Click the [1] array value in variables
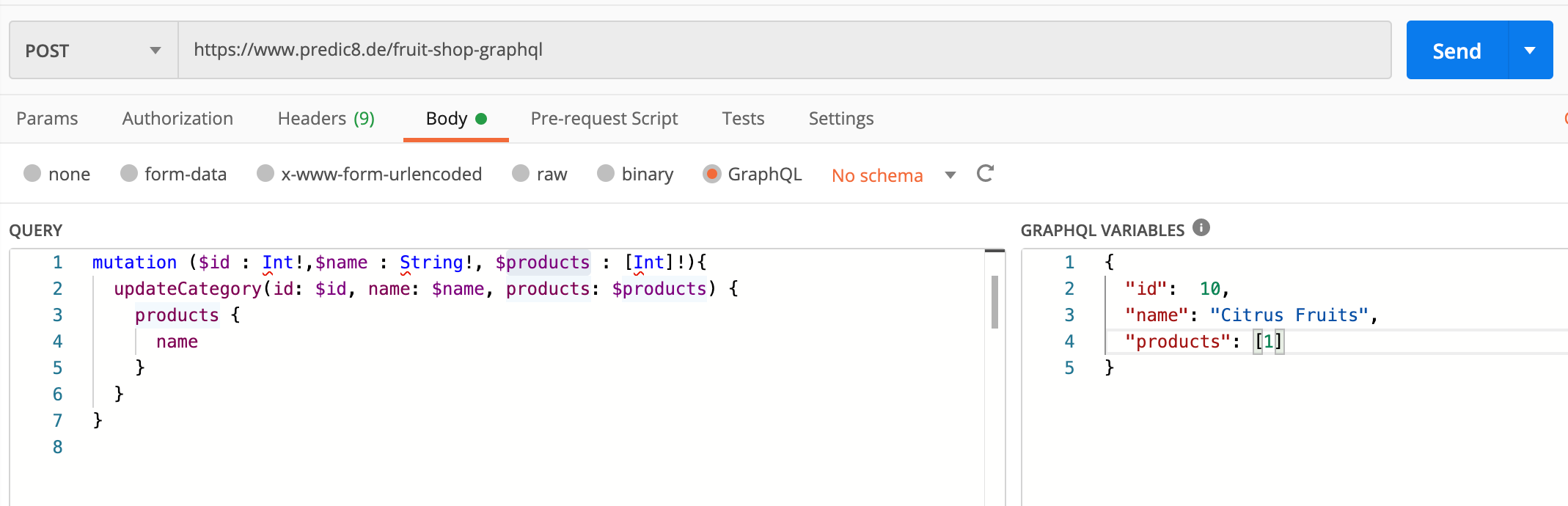This screenshot has height=506, width=1568. coord(1269,342)
